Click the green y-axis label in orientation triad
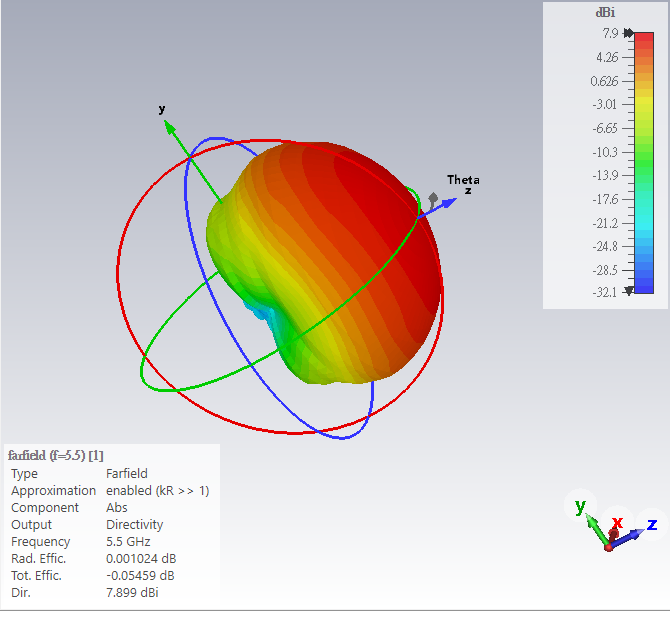 (579, 507)
